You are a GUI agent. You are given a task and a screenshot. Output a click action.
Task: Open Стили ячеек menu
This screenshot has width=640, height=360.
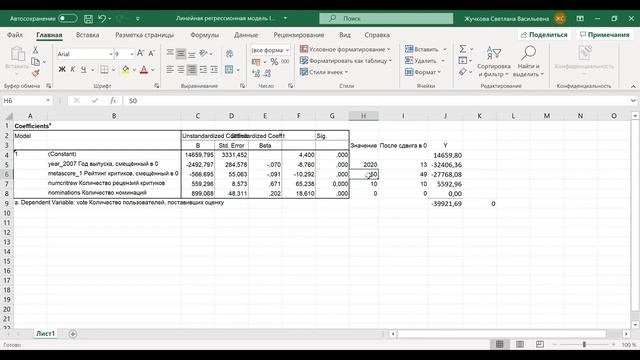point(324,72)
